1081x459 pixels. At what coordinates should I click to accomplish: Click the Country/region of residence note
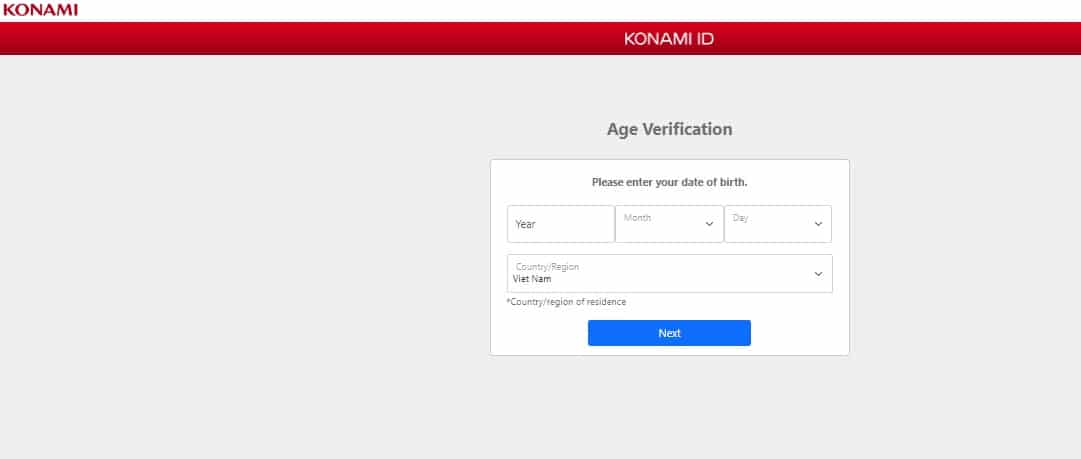566,302
